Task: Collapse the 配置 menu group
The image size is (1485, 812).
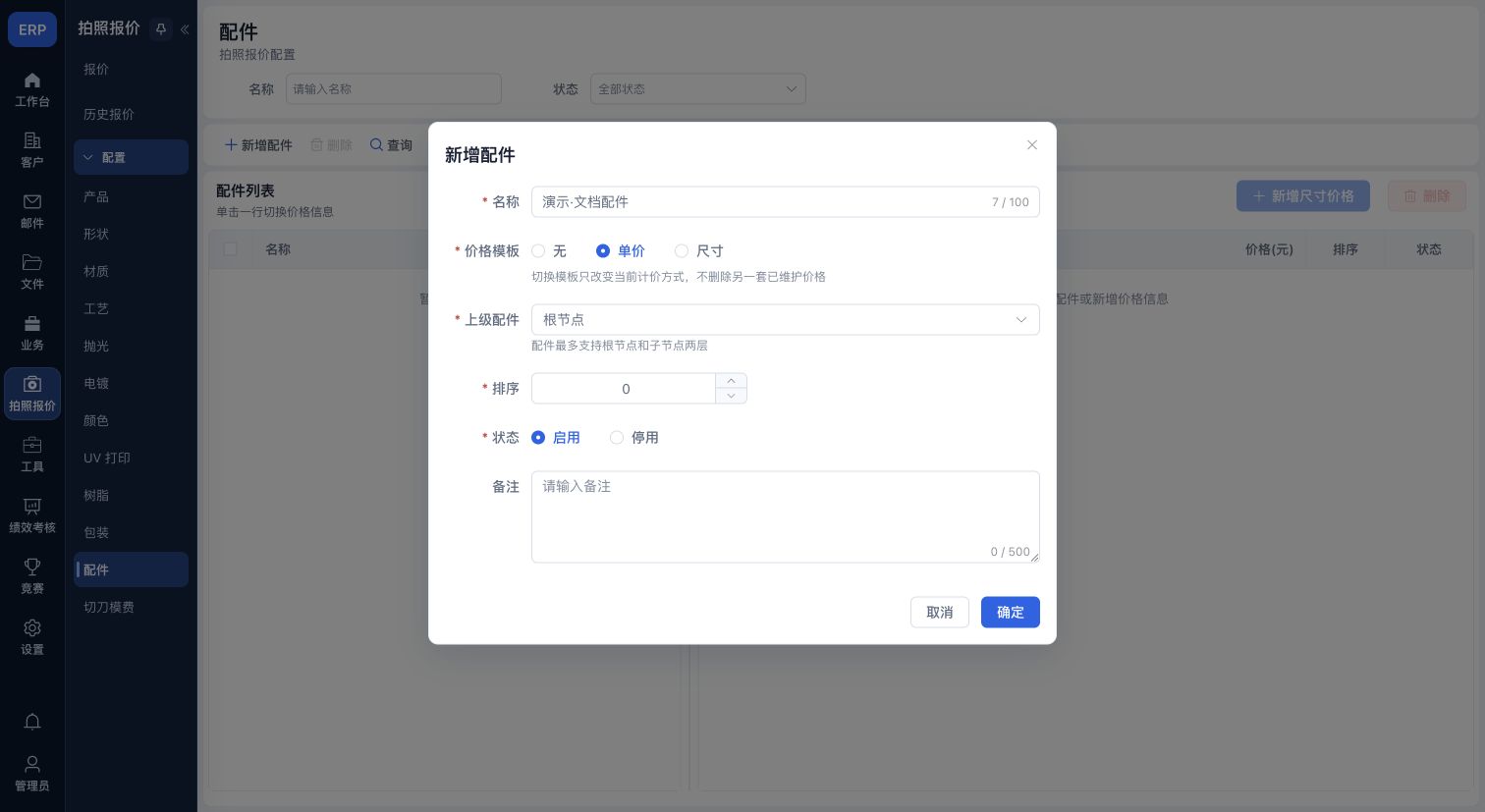Action: 131,157
